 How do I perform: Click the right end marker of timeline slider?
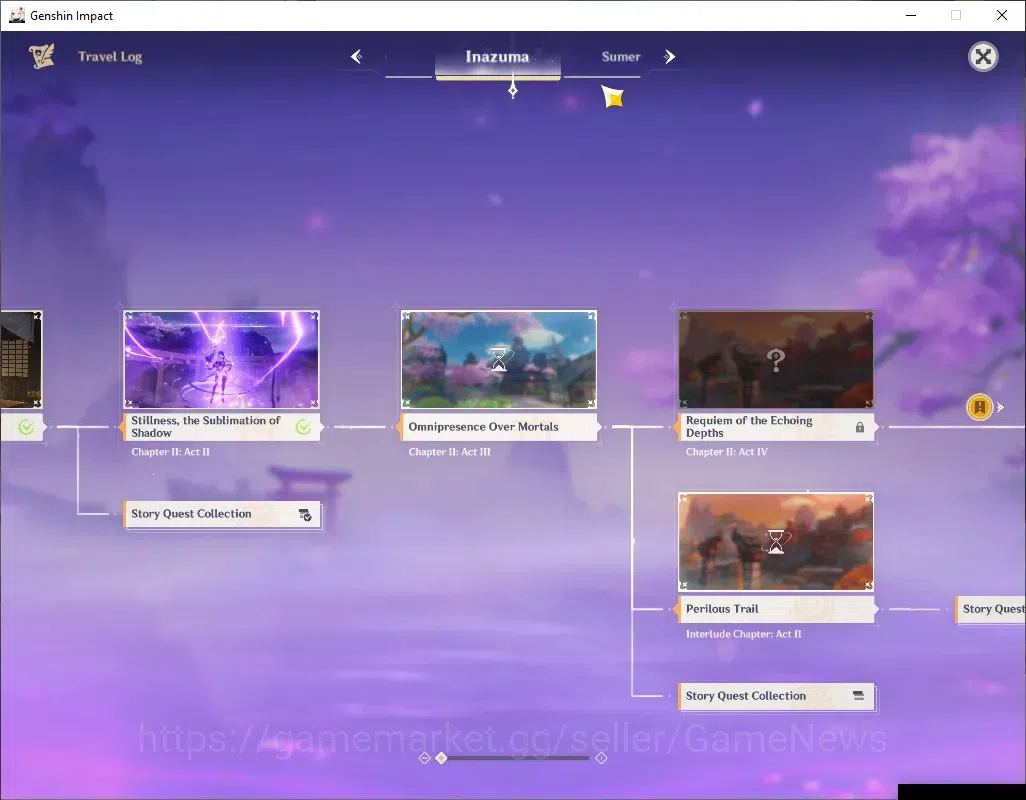coord(601,757)
